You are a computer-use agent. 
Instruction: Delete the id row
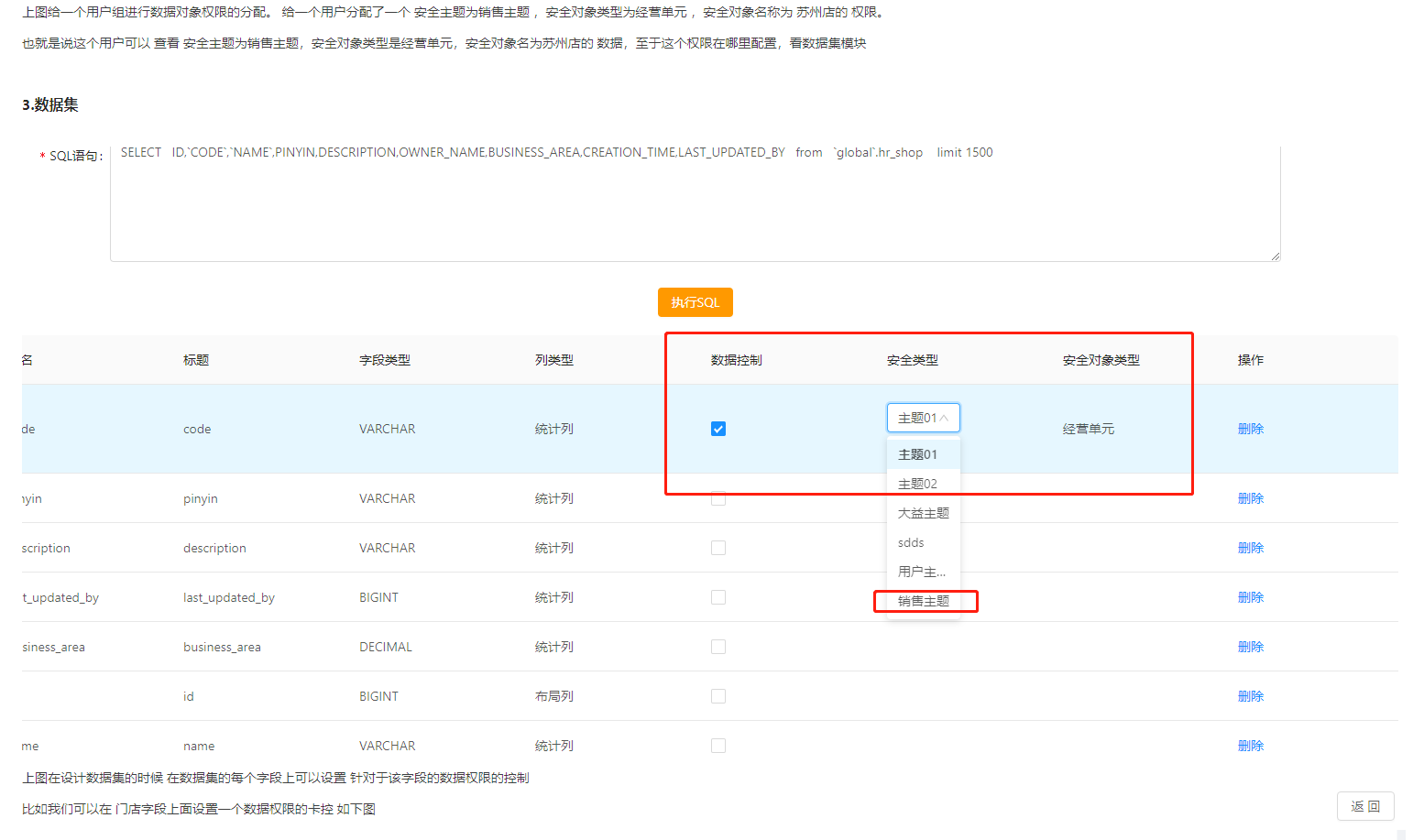1251,696
